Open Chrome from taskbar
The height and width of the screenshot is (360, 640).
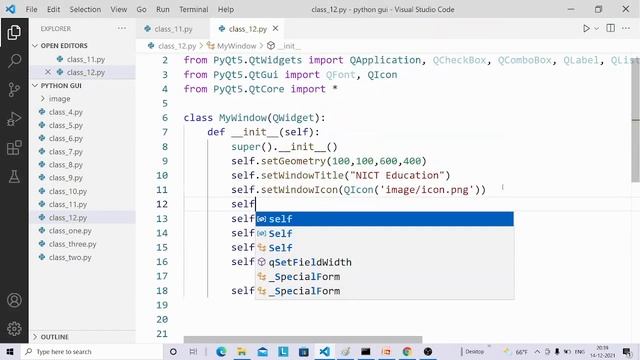point(407,351)
